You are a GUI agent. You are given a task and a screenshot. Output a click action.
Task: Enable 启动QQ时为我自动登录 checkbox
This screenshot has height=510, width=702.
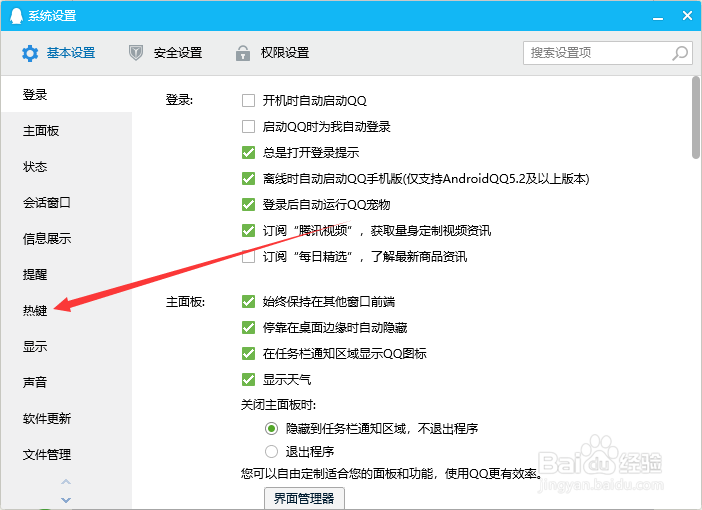click(248, 126)
